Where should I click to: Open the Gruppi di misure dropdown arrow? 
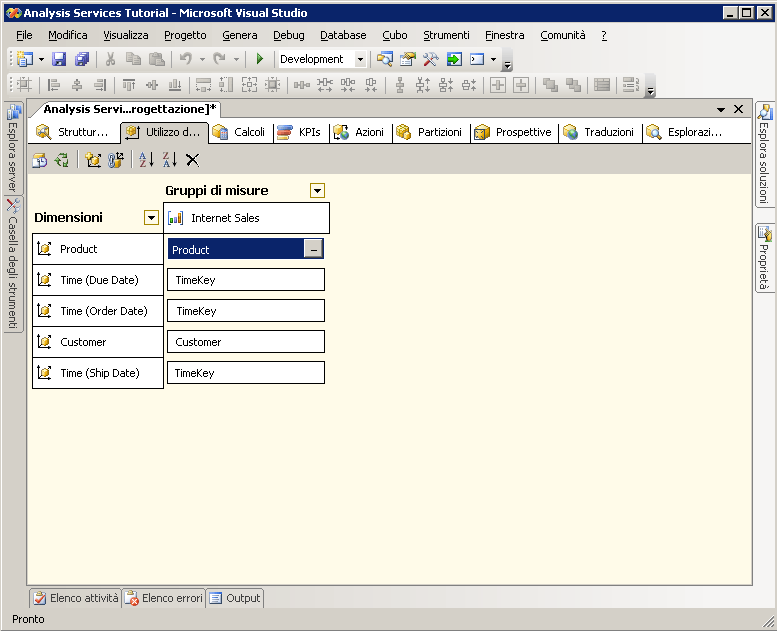[x=317, y=190]
